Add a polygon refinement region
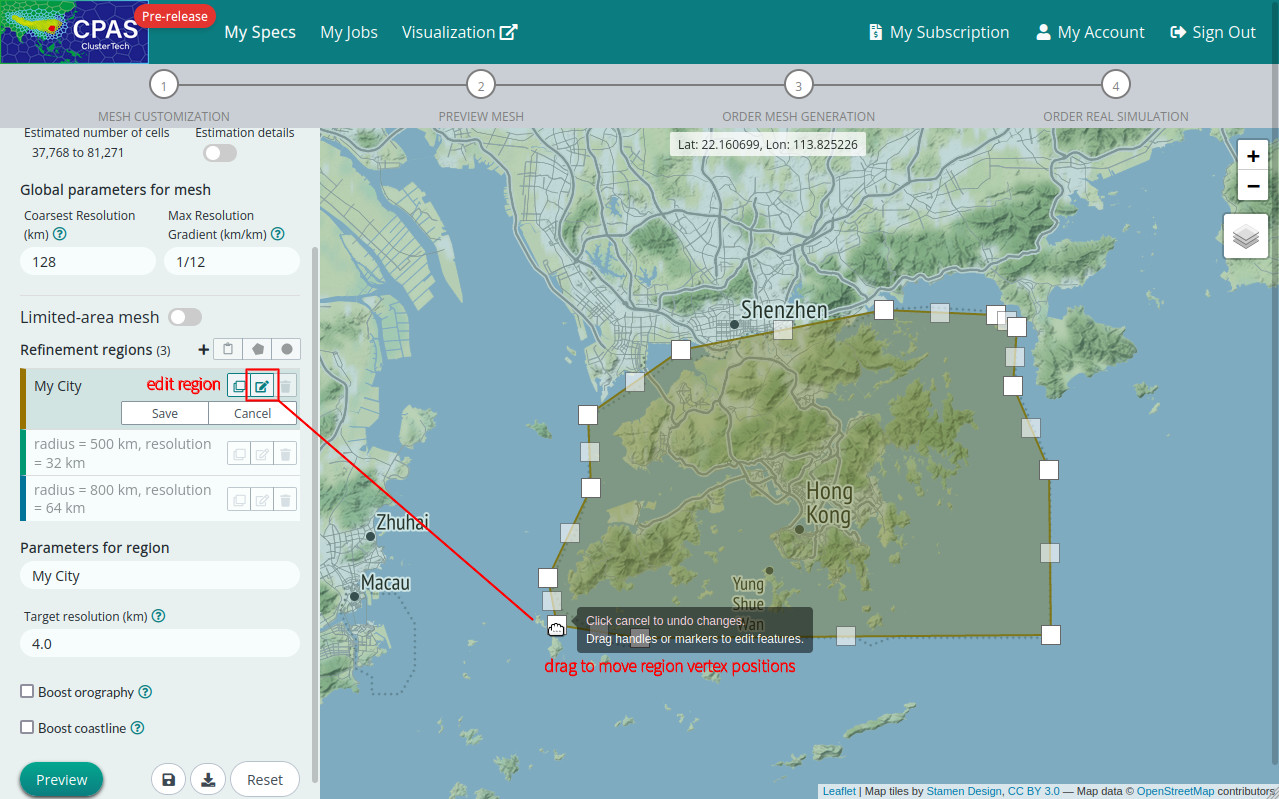This screenshot has width=1279, height=799. 258,349
